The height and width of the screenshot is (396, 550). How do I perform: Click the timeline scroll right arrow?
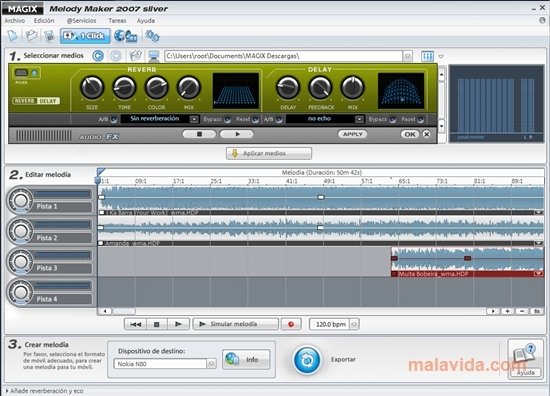click(493, 311)
